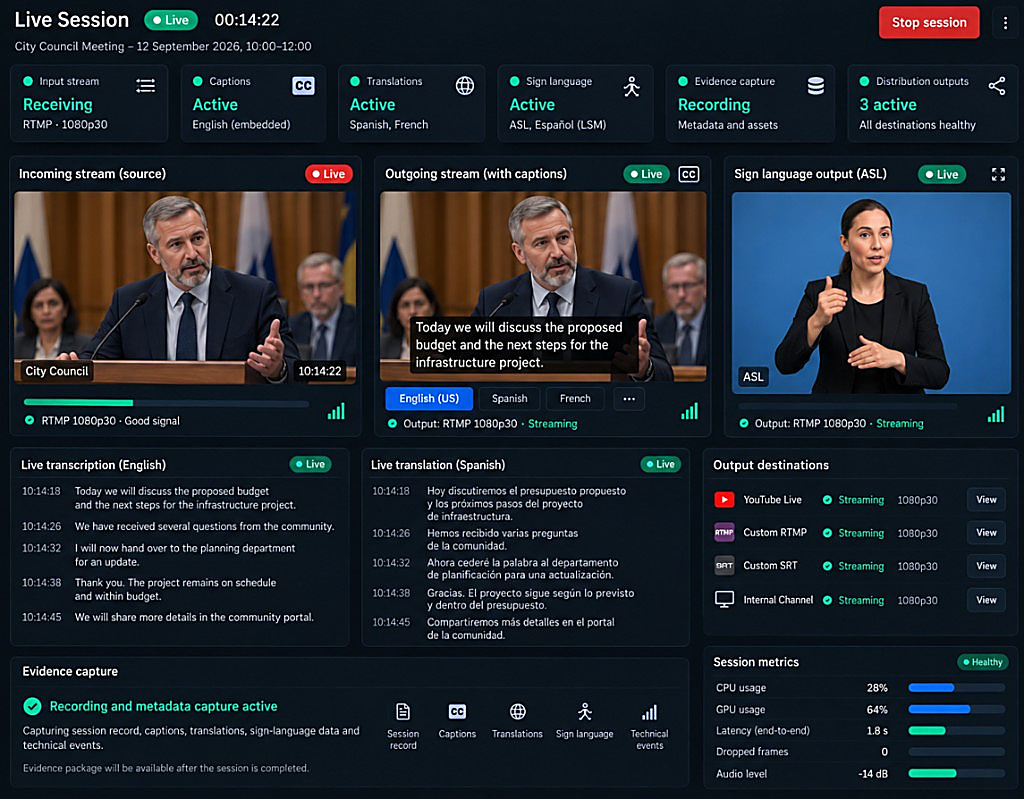Click the red Live badge on Incoming stream

tap(329, 174)
